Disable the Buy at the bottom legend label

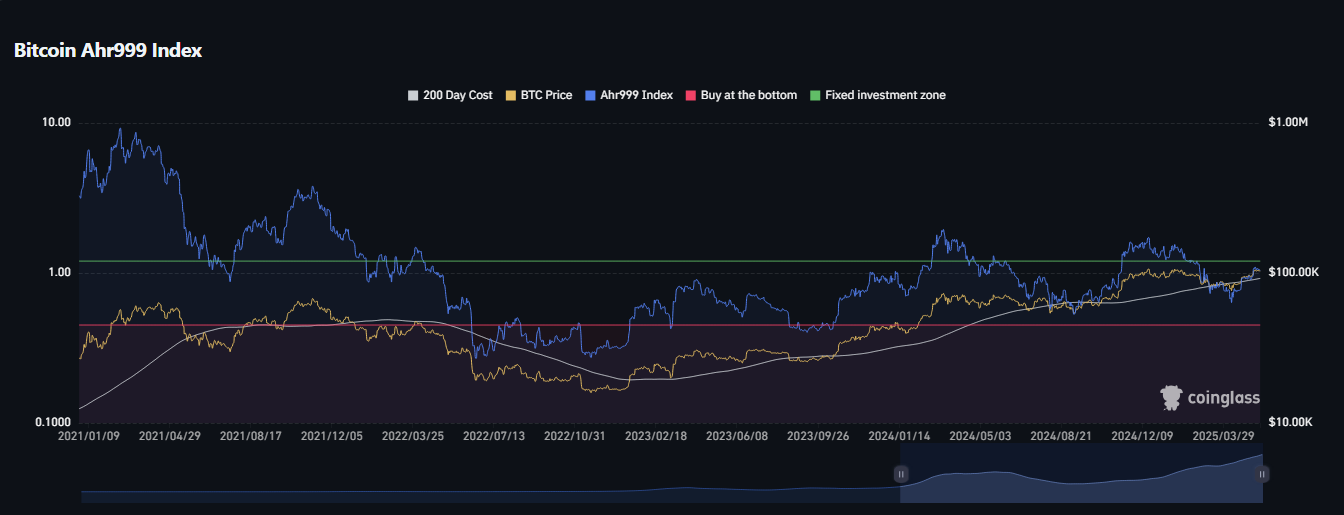[748, 95]
